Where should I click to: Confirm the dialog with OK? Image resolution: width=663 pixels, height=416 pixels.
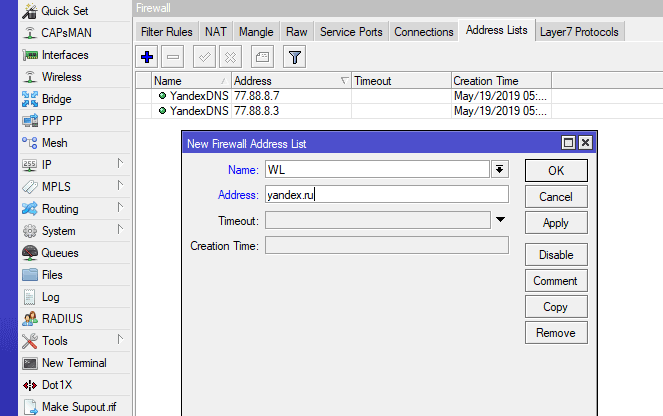click(556, 170)
